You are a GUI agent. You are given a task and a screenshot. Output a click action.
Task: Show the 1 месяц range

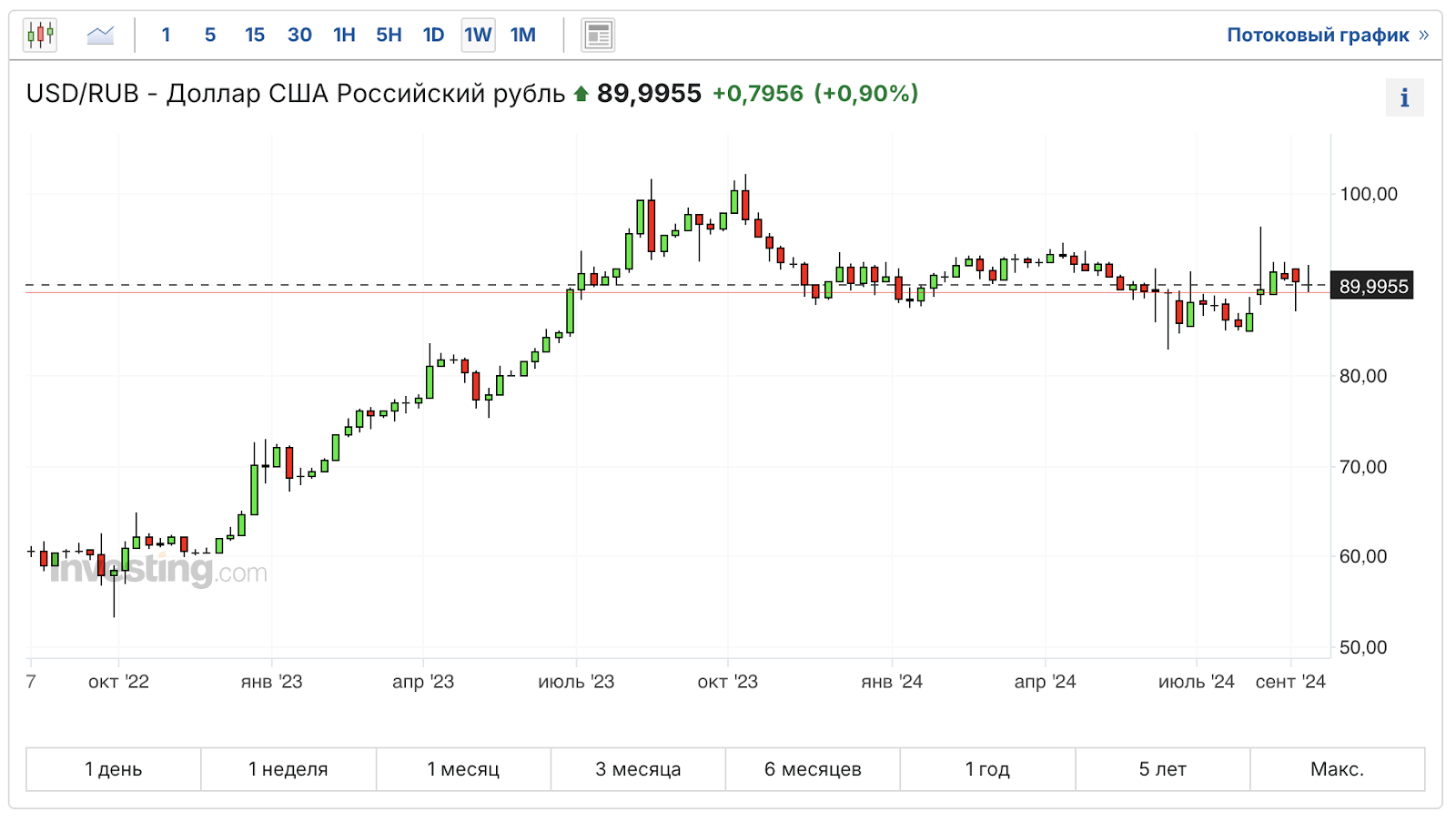pyautogui.click(x=463, y=769)
